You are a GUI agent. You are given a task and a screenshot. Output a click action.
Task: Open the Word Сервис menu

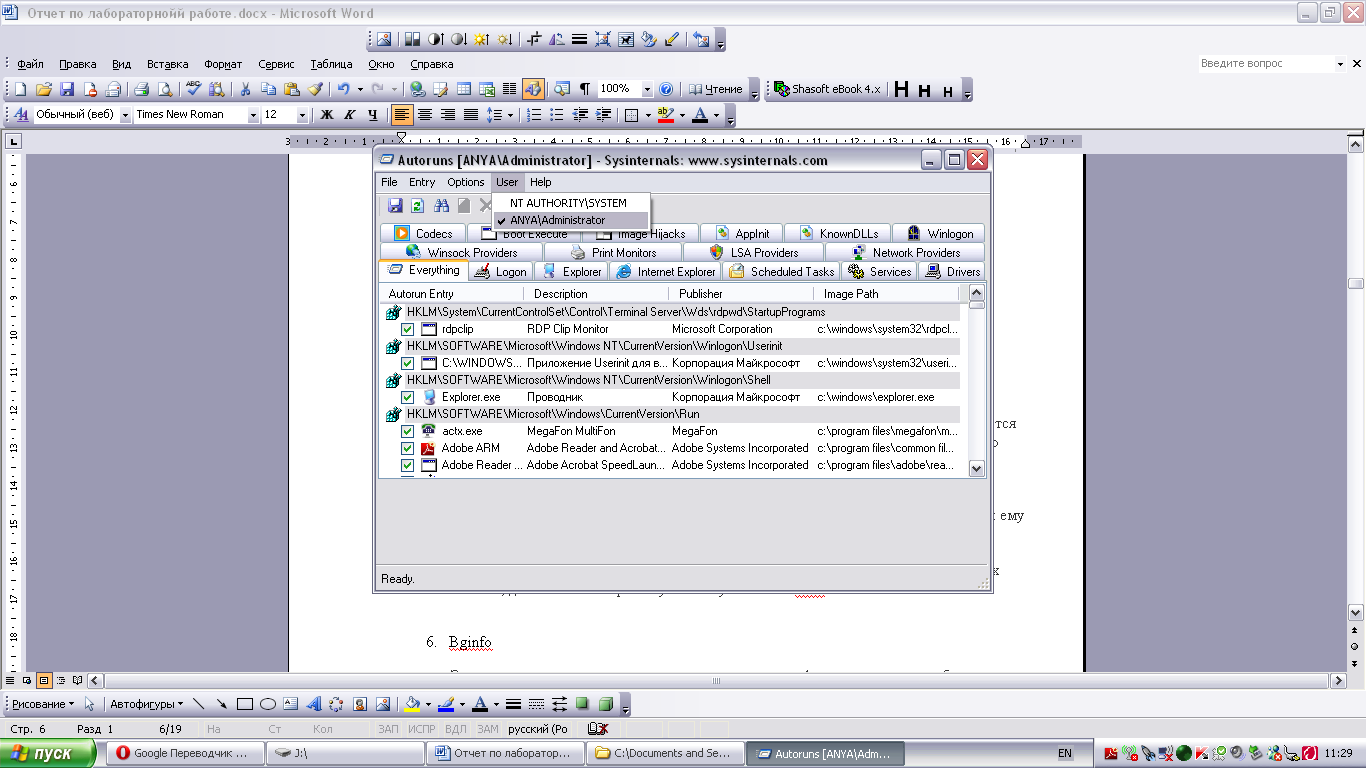pos(276,64)
